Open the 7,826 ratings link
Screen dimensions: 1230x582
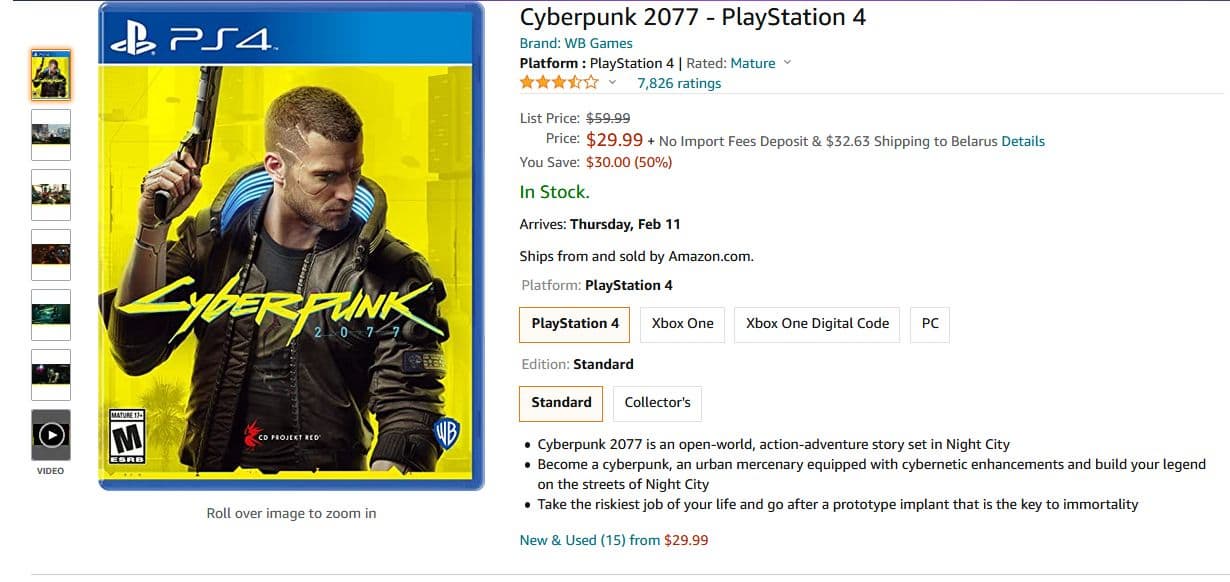pyautogui.click(x=679, y=83)
